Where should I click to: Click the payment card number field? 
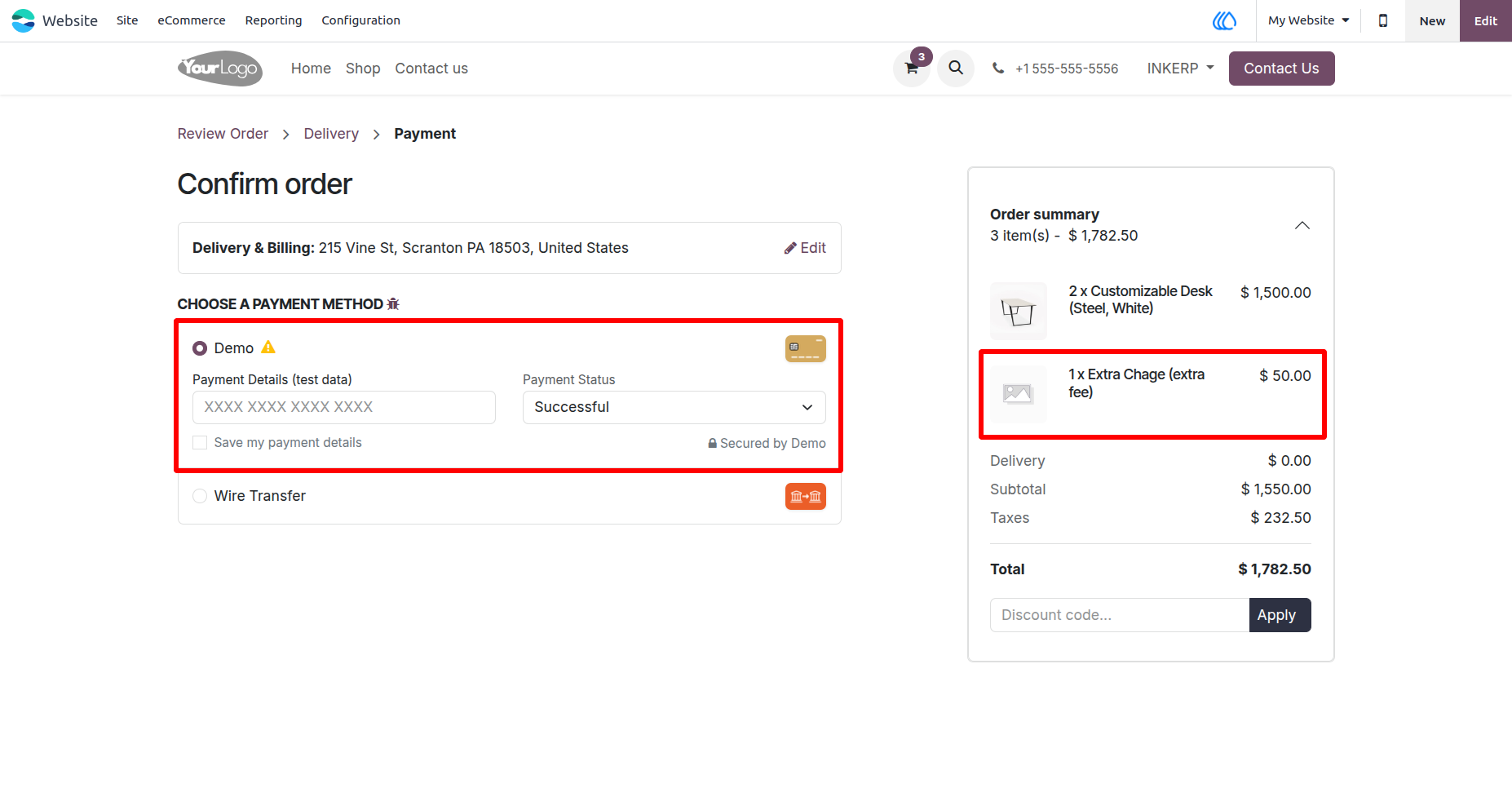click(x=344, y=407)
